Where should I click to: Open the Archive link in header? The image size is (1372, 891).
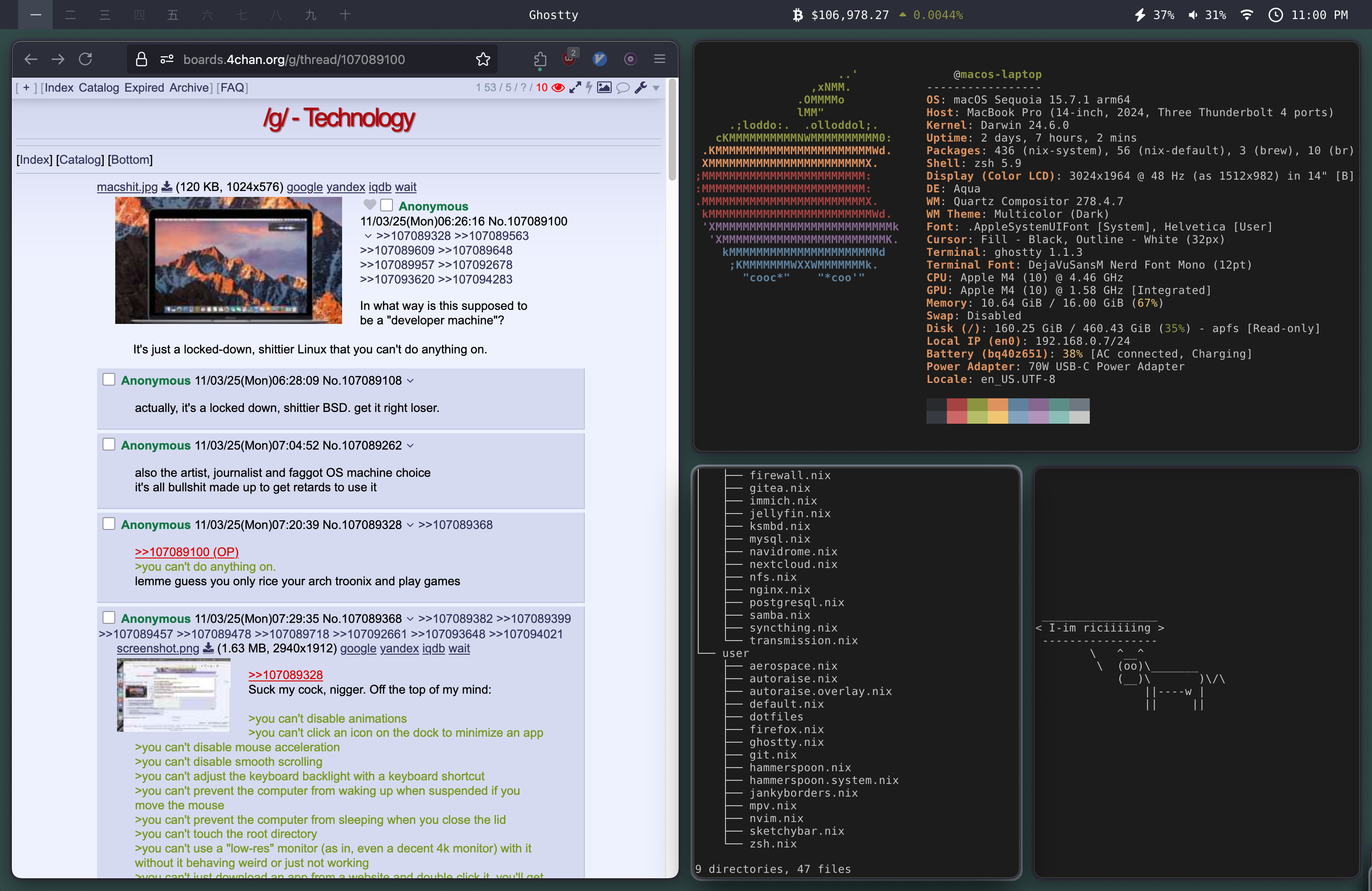pyautogui.click(x=188, y=88)
